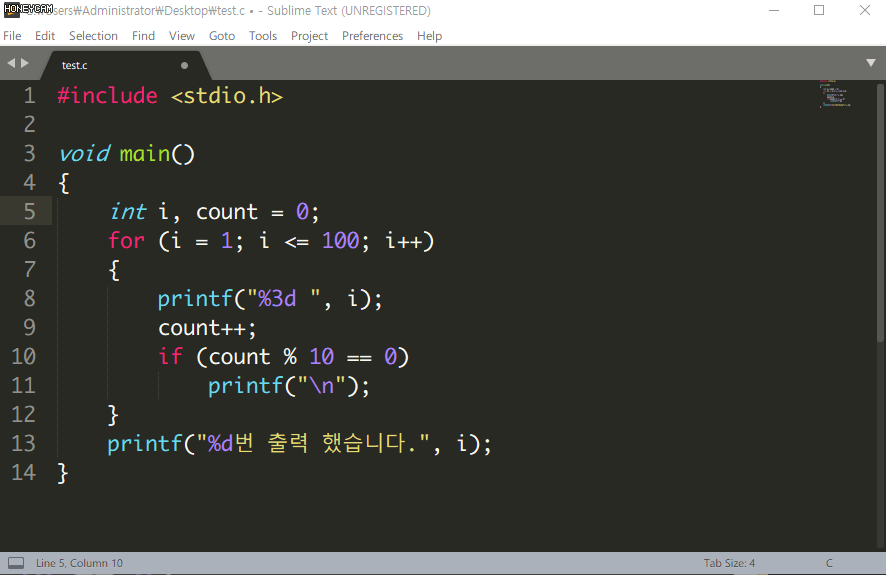Open the Edit menu

point(45,36)
